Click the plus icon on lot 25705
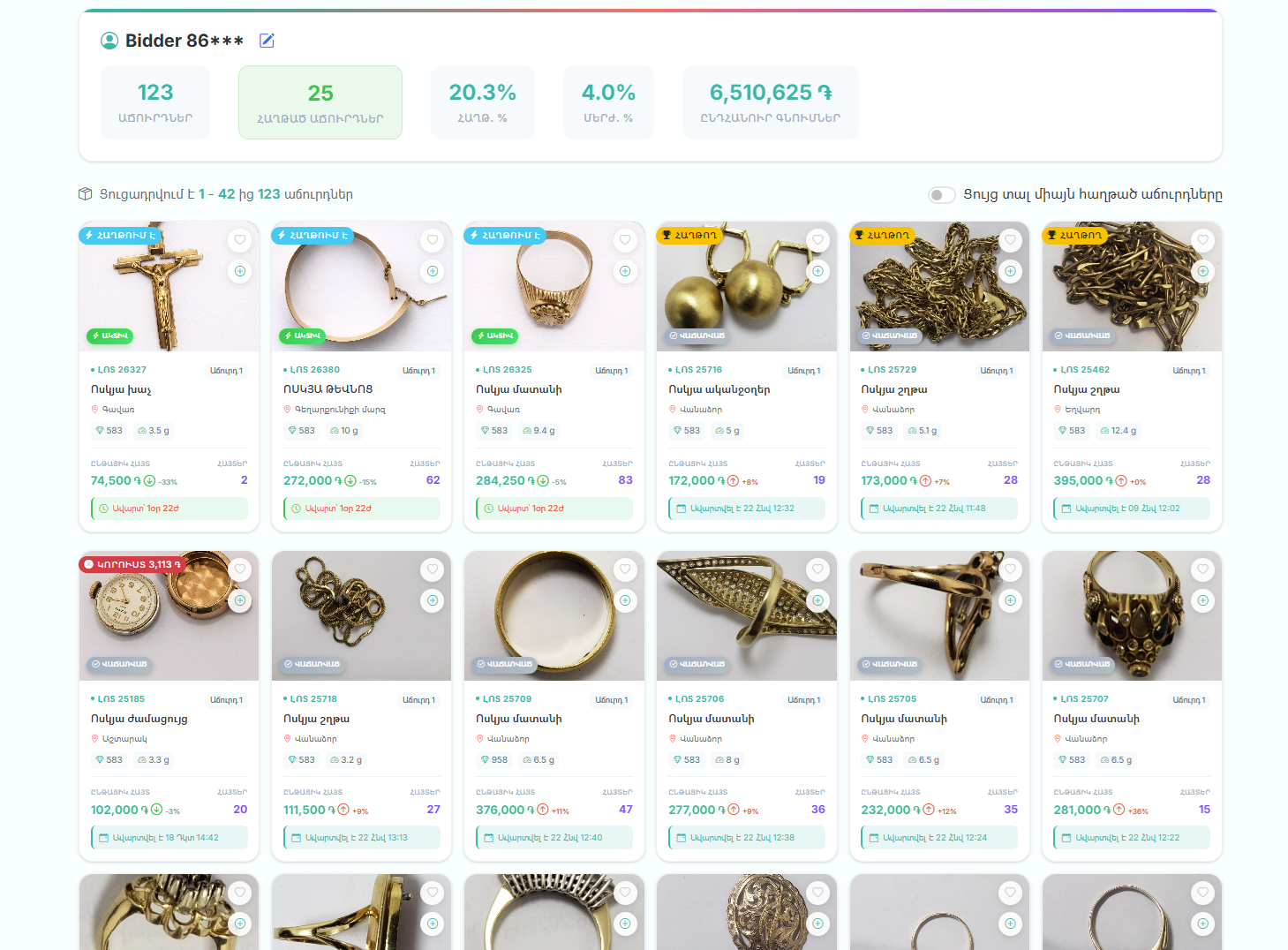 coord(1010,600)
